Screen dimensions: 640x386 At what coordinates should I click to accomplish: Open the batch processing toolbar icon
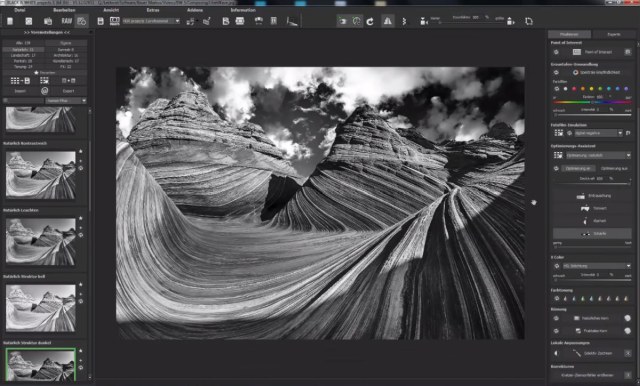click(48, 21)
